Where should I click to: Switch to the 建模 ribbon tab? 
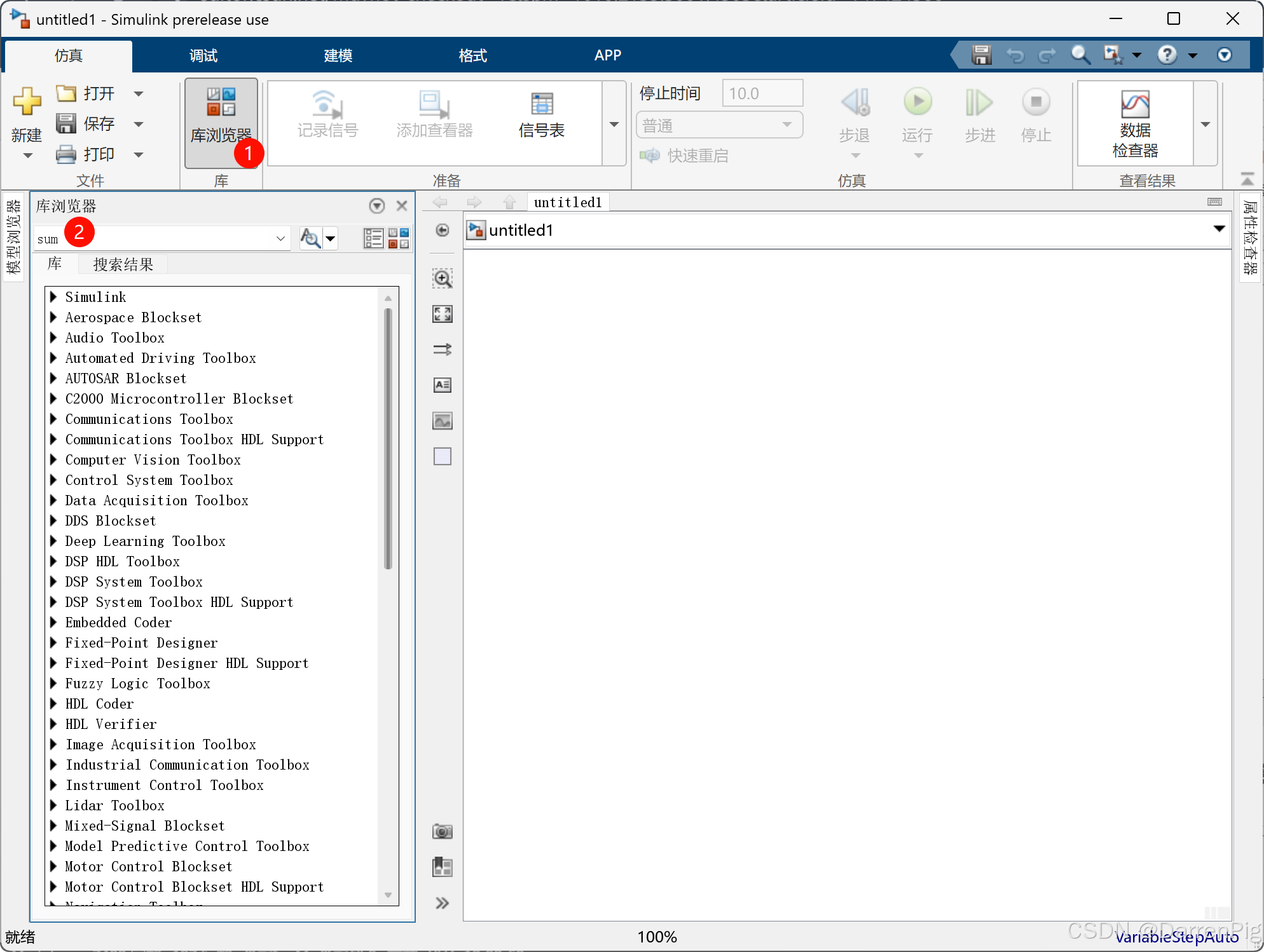pyautogui.click(x=338, y=56)
